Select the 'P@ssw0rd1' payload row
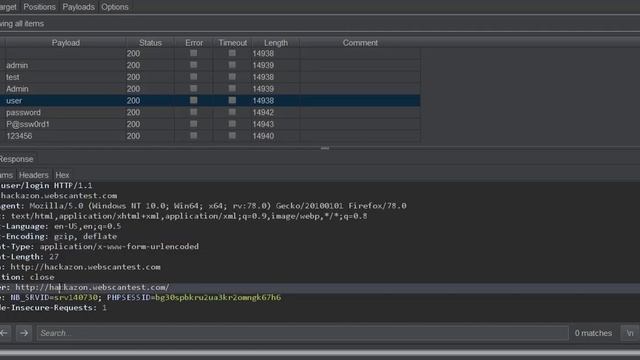 pyautogui.click(x=210, y=124)
